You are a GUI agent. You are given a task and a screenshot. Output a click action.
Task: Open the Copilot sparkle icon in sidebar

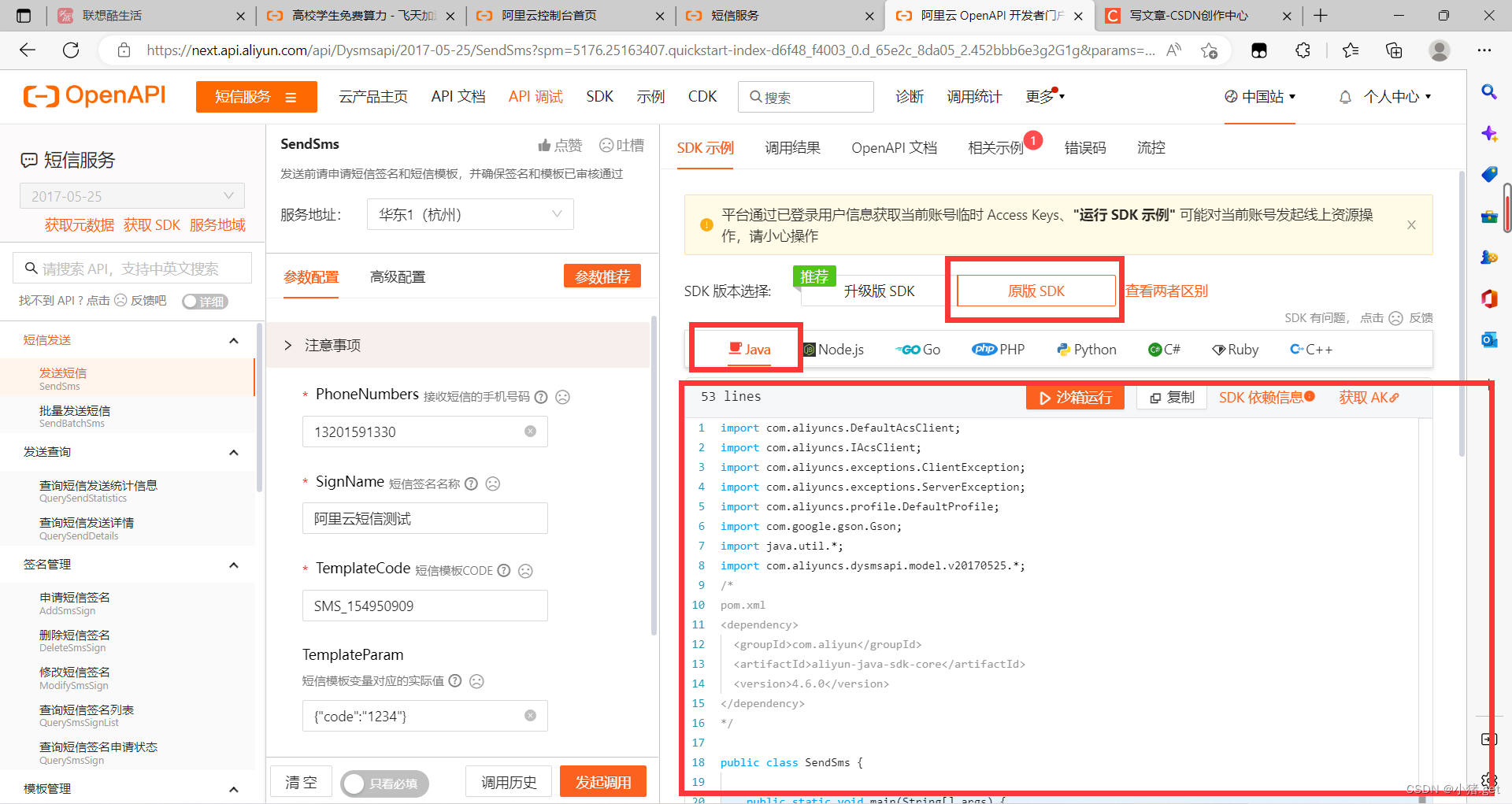tap(1489, 133)
